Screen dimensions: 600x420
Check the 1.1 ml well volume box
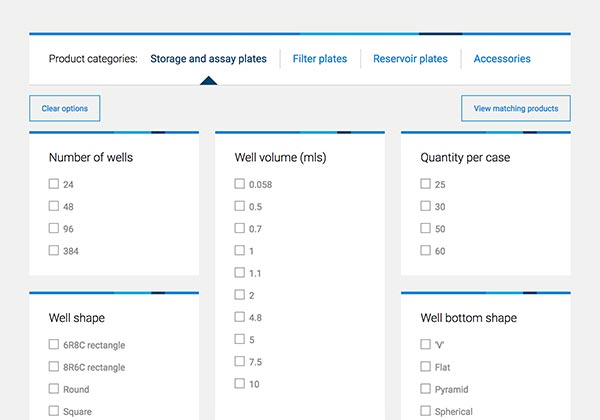(x=240, y=272)
